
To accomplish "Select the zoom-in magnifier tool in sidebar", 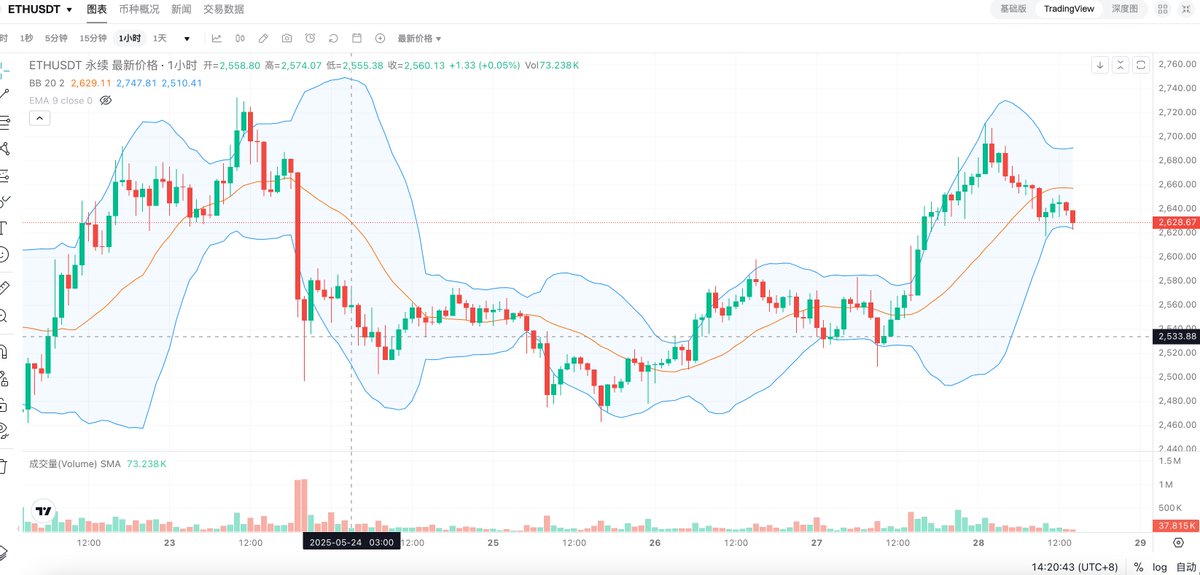I will pyautogui.click(x=4, y=316).
